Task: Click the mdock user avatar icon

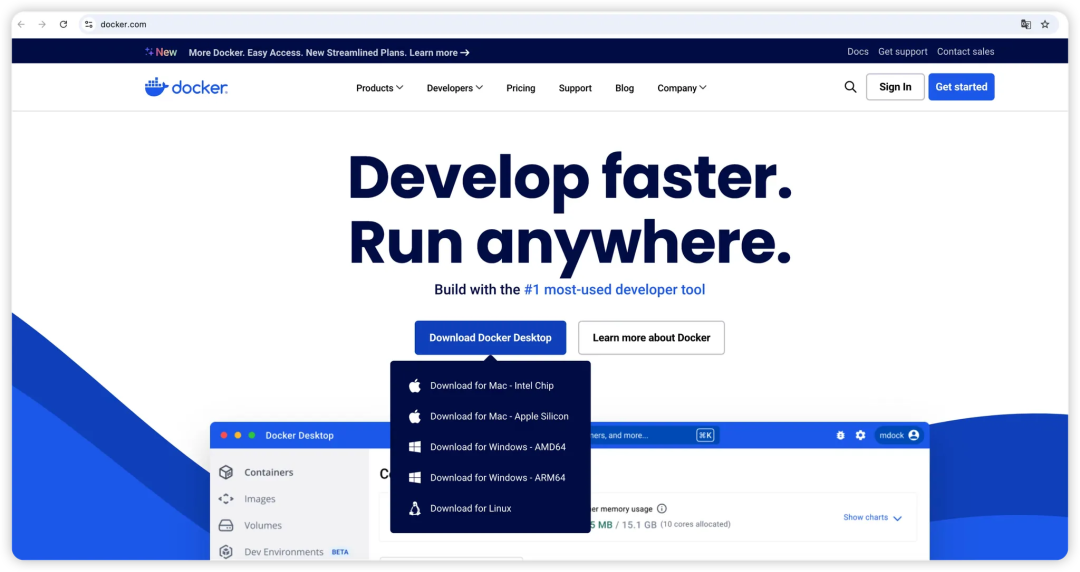Action: pyautogui.click(x=913, y=436)
